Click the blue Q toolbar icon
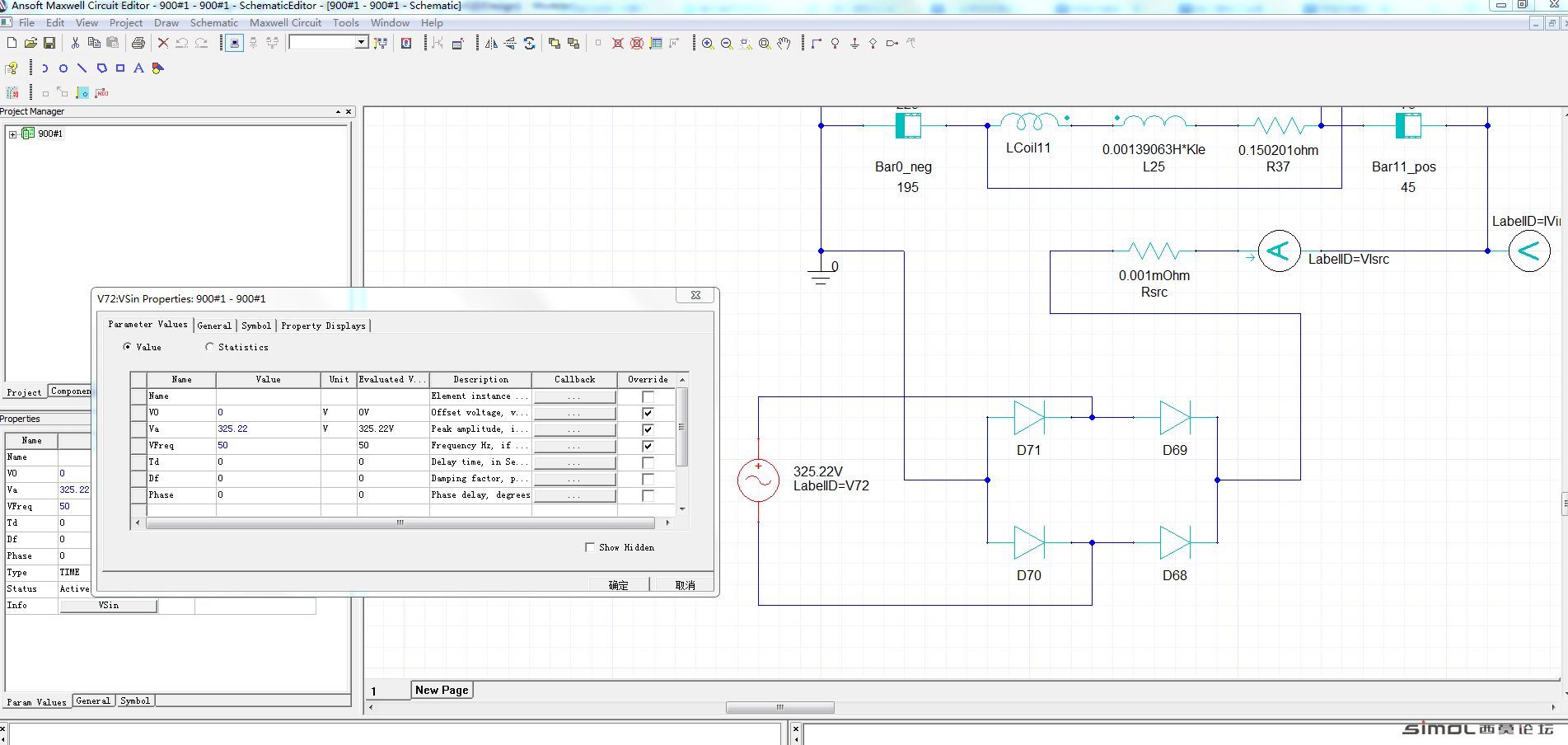The height and width of the screenshot is (745, 1568). pos(406,43)
